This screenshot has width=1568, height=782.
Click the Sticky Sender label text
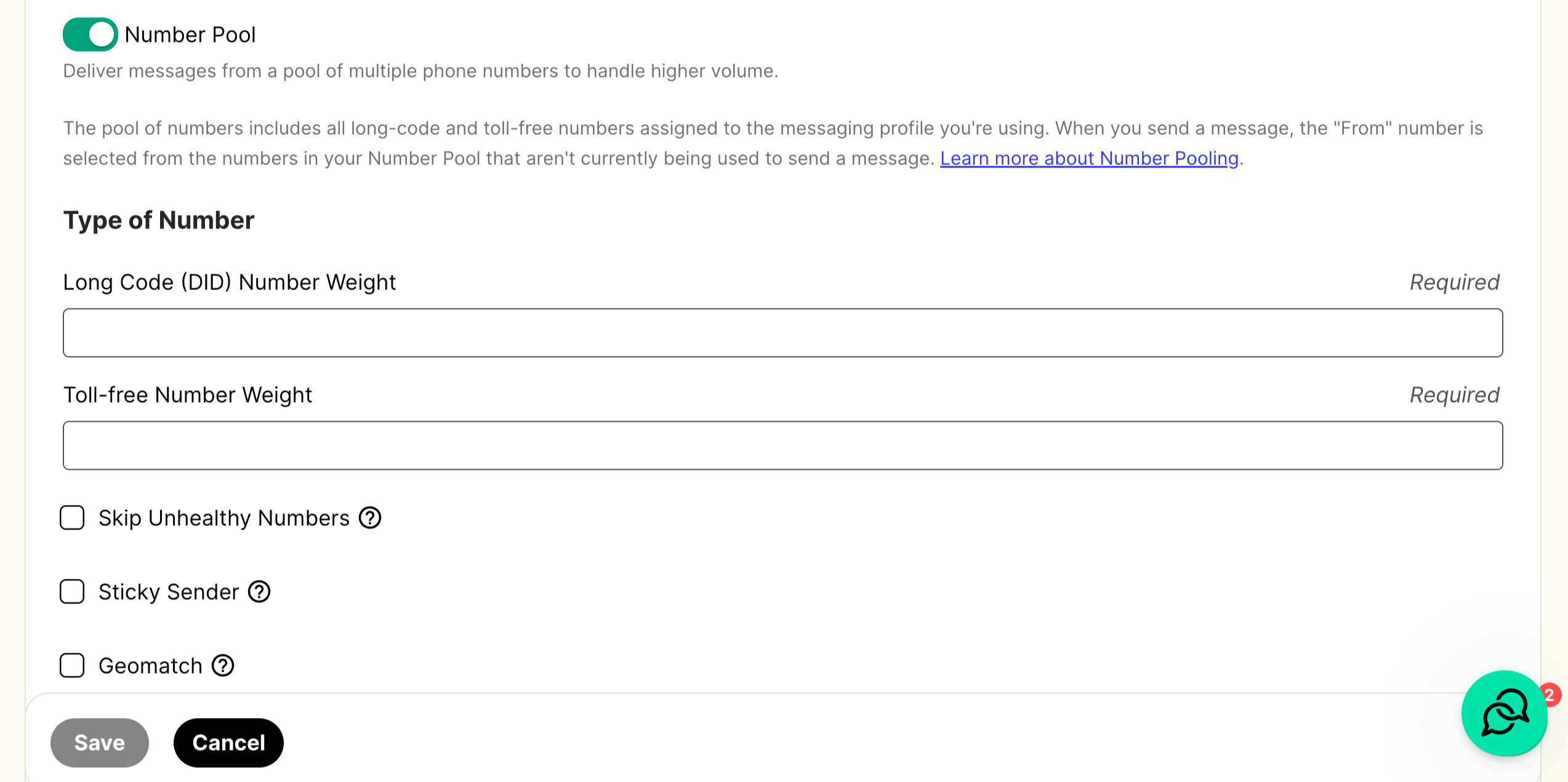coord(169,592)
